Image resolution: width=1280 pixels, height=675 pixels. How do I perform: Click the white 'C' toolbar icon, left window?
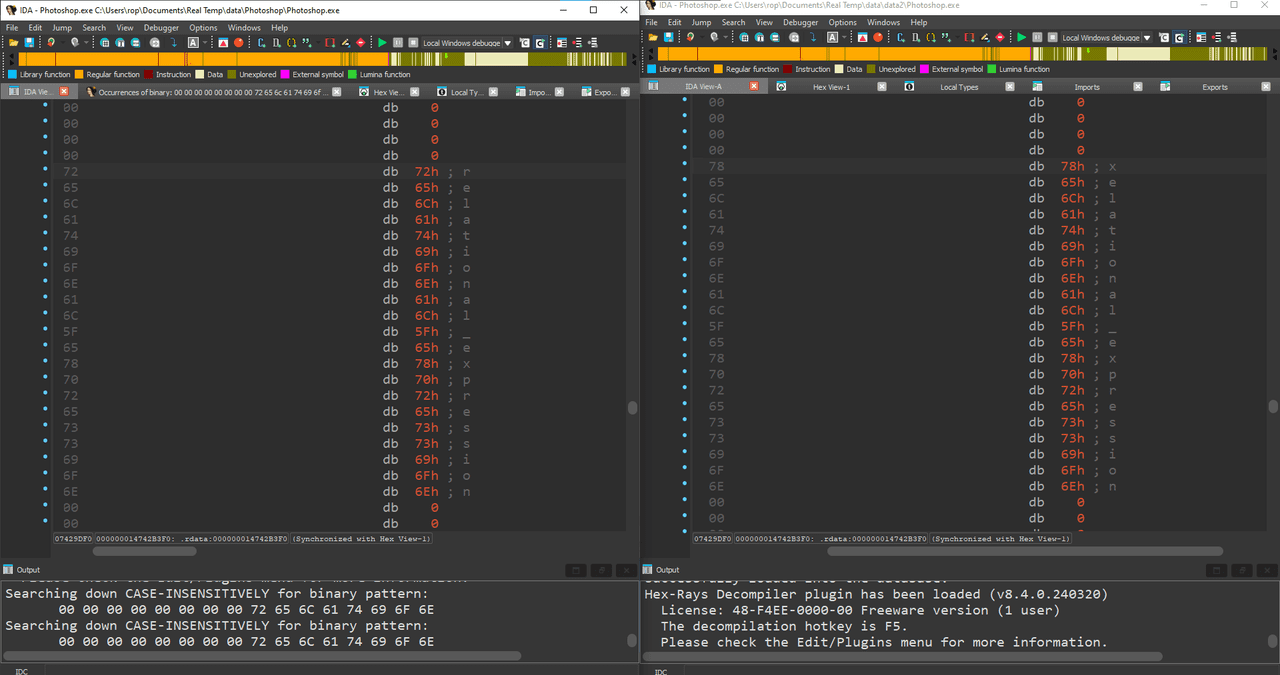click(x=524, y=43)
